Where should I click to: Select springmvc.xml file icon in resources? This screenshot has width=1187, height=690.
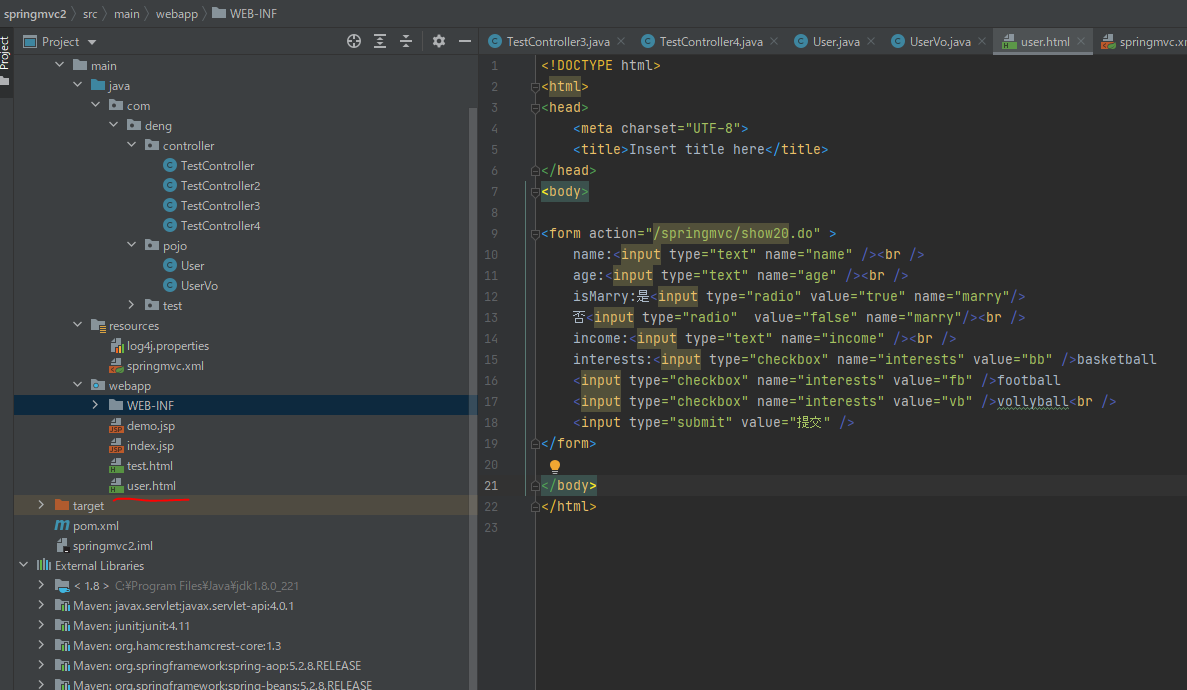117,366
